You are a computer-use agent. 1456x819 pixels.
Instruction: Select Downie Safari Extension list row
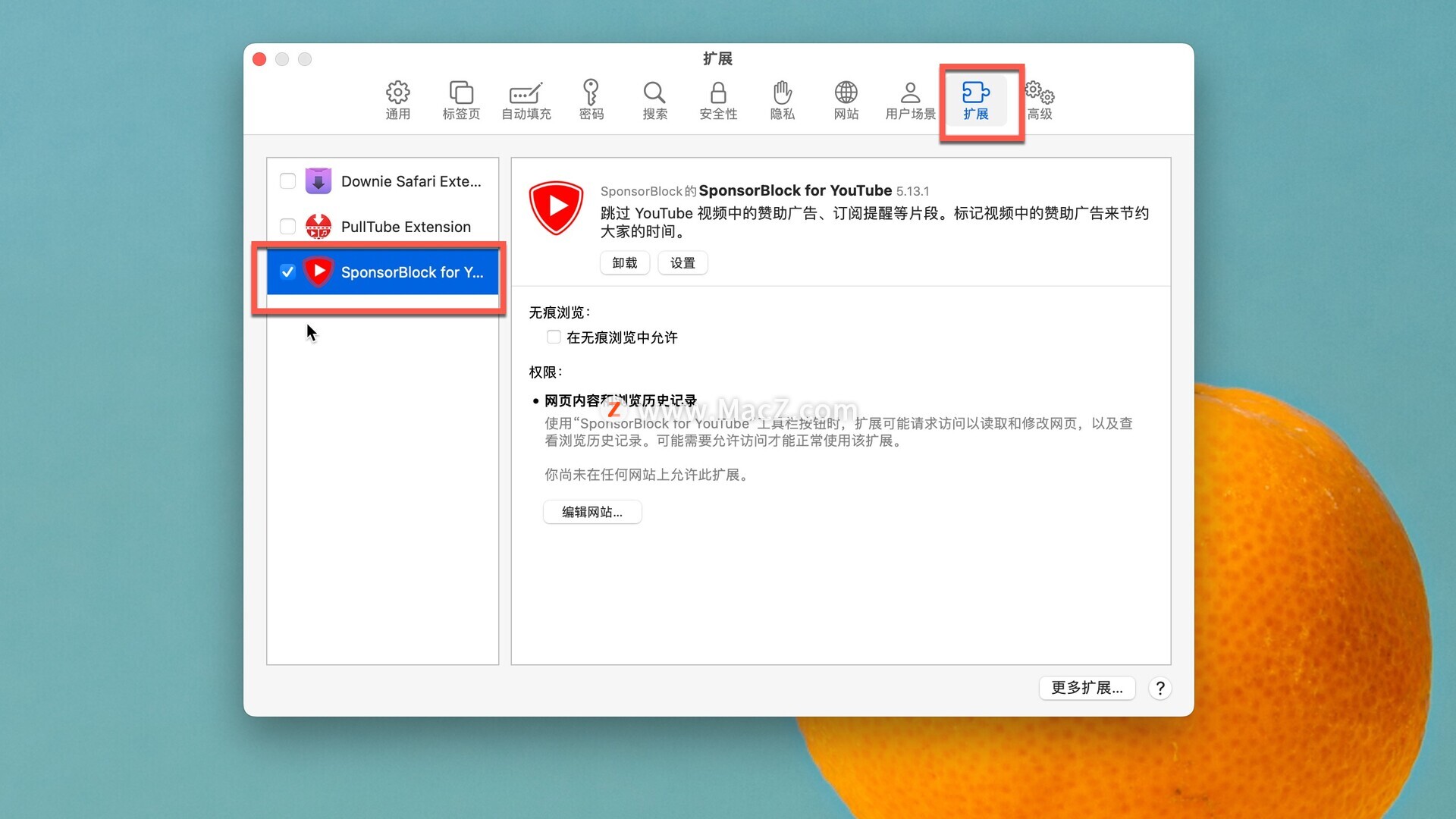point(382,181)
